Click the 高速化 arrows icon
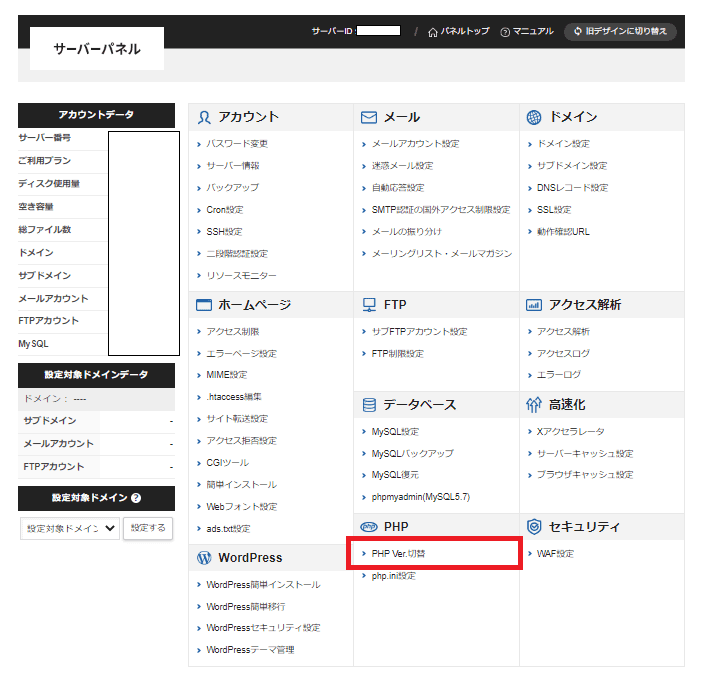Image resolution: width=703 pixels, height=679 pixels. [534, 405]
